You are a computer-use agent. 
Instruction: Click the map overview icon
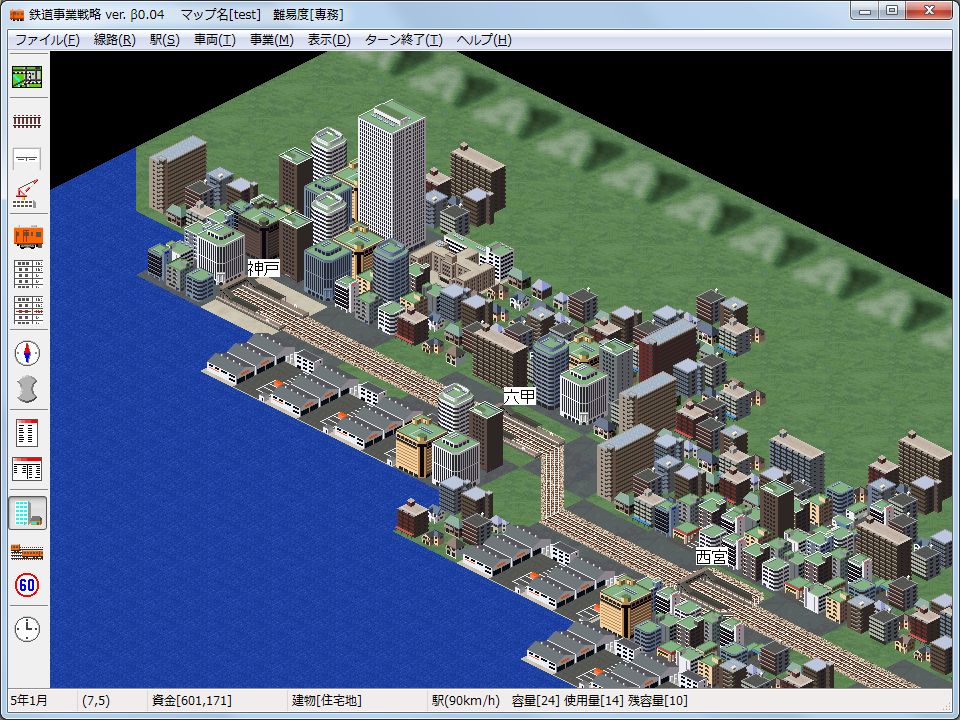tap(27, 78)
